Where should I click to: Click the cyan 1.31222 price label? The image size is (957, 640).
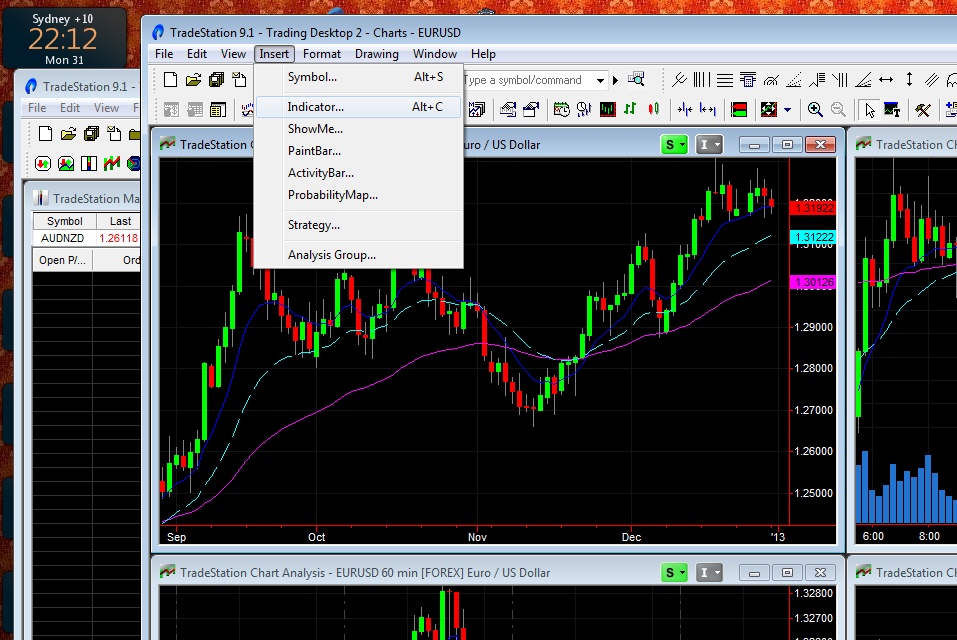(813, 237)
